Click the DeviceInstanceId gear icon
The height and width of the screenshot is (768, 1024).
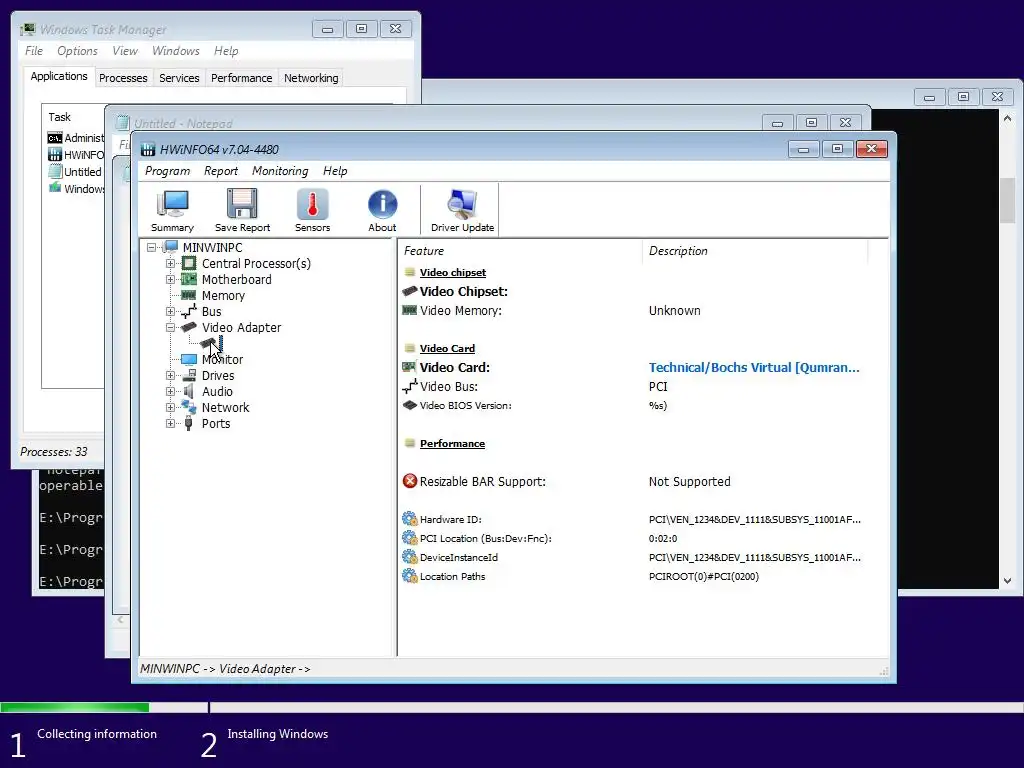coord(409,557)
